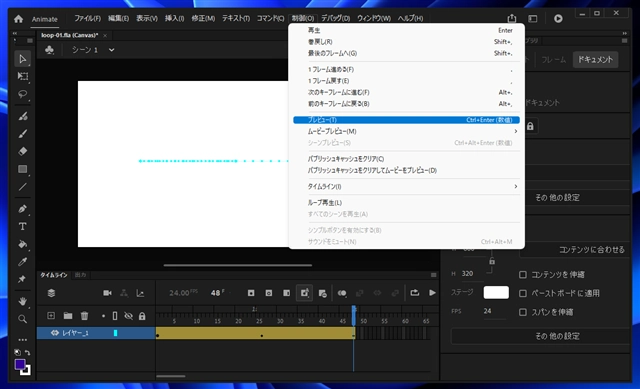Image resolution: width=640 pixels, height=389 pixels.
Task: Check the コンテンツを伸縮 checkbox
Action: 522,274
